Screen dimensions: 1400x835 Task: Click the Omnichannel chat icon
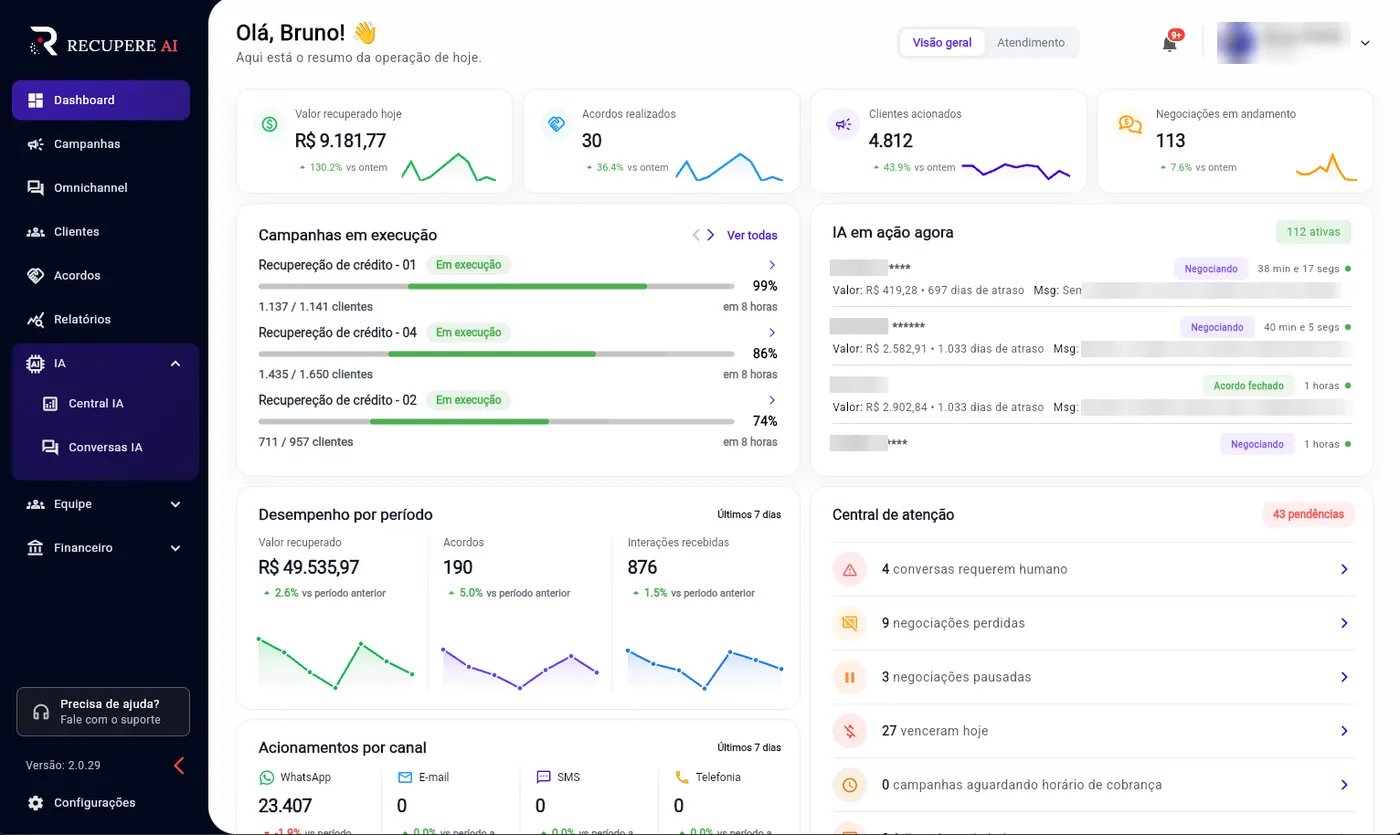(36, 188)
